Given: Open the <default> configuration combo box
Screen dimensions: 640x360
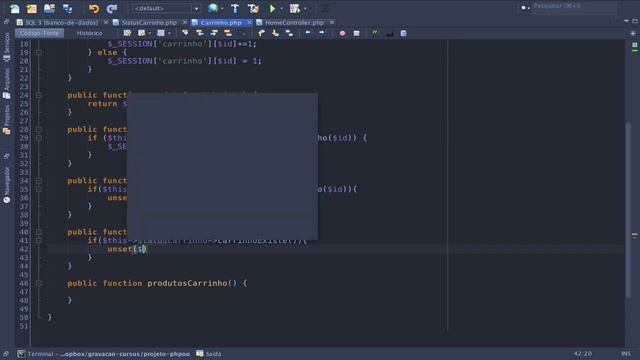Looking at the screenshot, I should tap(166, 8).
